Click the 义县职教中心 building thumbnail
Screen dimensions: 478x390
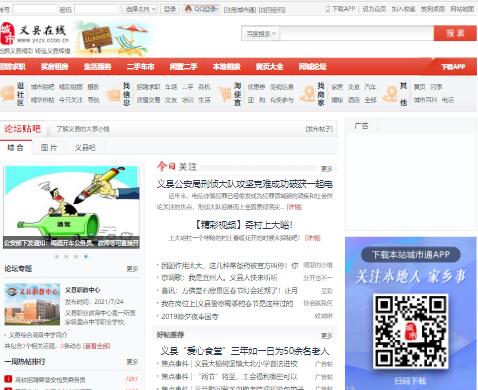pyautogui.click(x=32, y=304)
